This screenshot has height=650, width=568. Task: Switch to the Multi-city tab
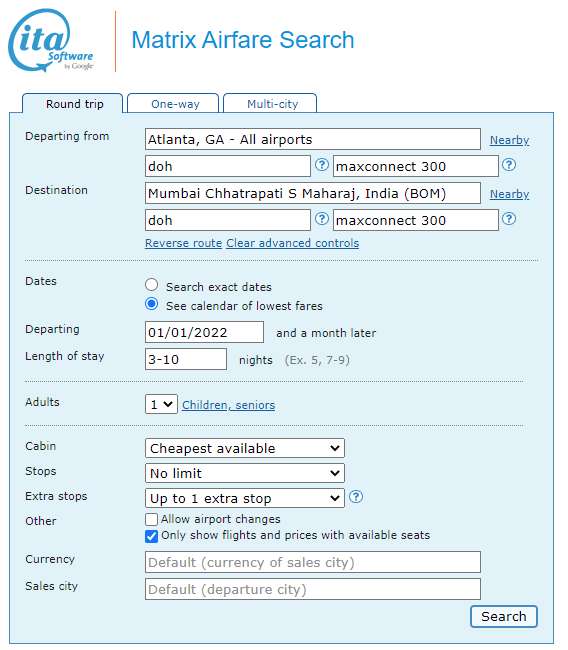click(x=270, y=103)
